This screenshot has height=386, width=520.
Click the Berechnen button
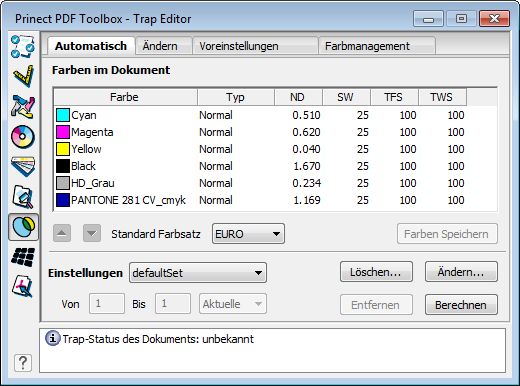point(461,305)
